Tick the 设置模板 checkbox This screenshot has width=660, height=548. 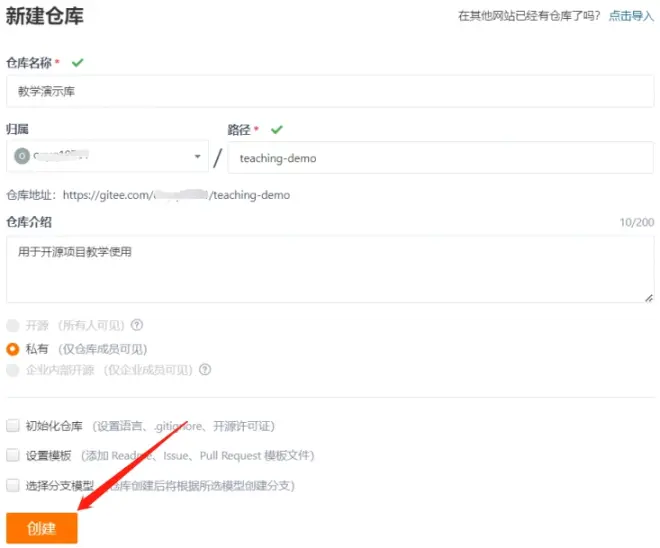(x=13, y=455)
